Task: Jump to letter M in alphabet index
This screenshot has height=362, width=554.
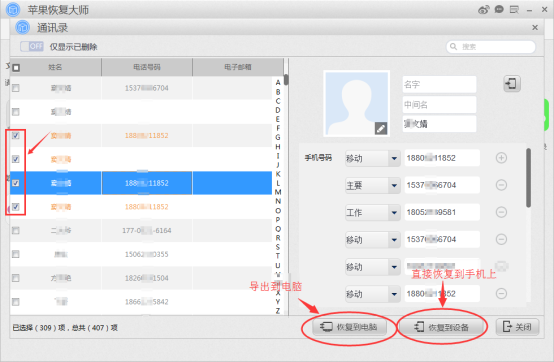Action: [278, 192]
